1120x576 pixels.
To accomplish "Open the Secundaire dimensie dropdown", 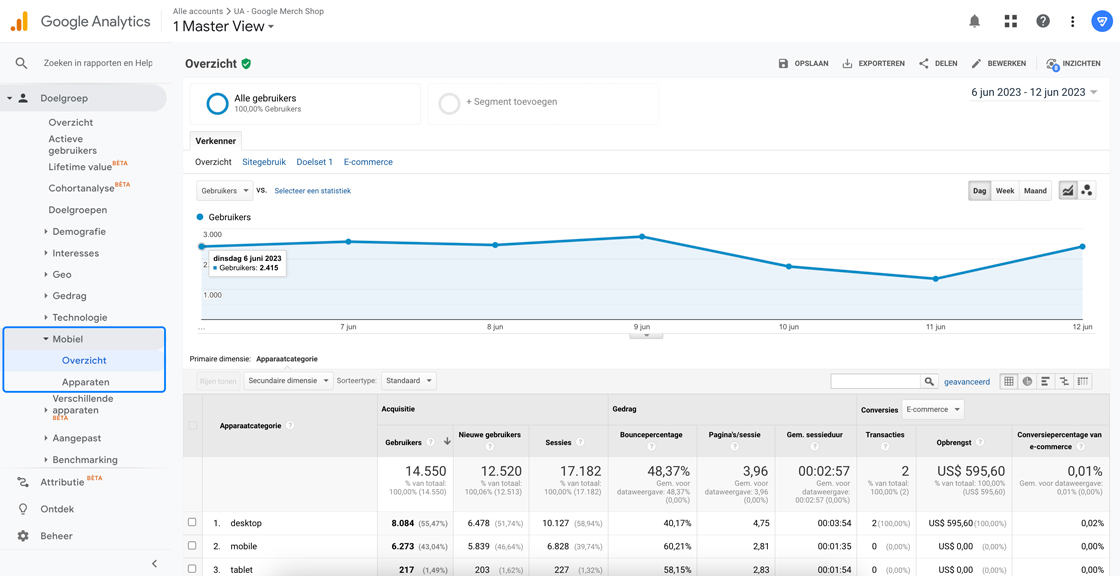I will pos(287,381).
